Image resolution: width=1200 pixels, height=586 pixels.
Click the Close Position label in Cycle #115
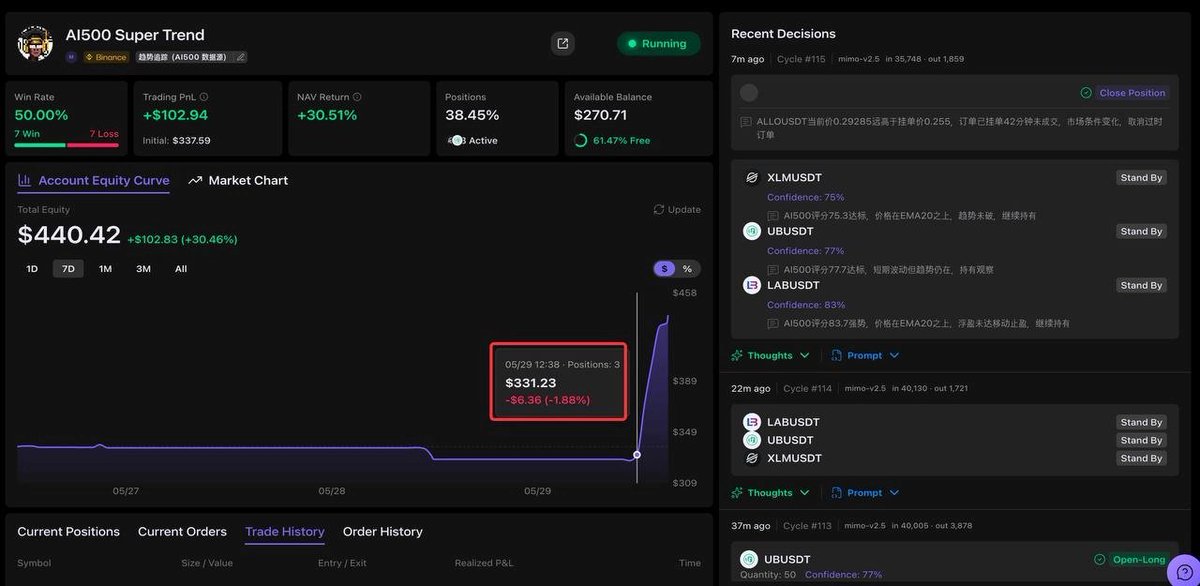(1132, 93)
